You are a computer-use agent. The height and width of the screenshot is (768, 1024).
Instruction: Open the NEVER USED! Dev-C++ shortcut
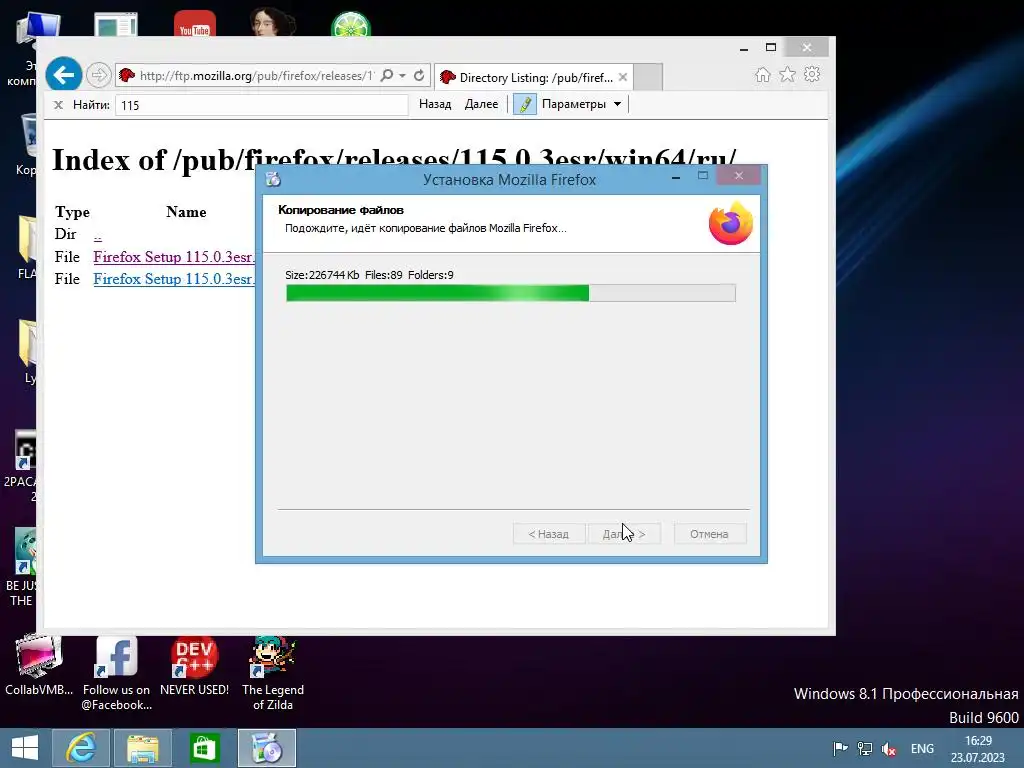point(194,665)
